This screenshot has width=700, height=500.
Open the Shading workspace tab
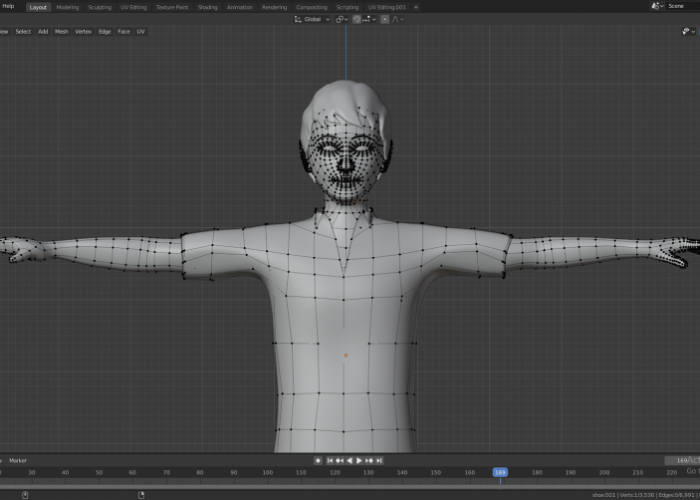pos(208,7)
